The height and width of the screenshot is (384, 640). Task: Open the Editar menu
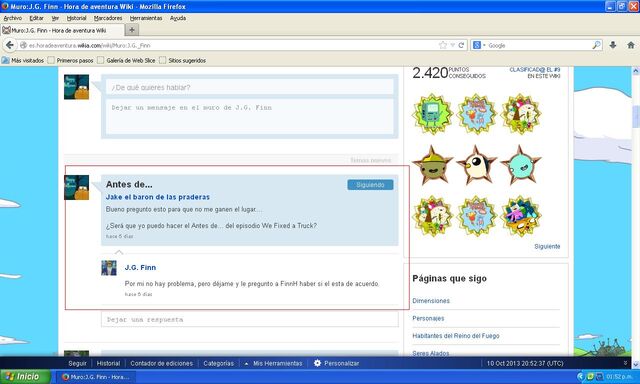[36, 18]
